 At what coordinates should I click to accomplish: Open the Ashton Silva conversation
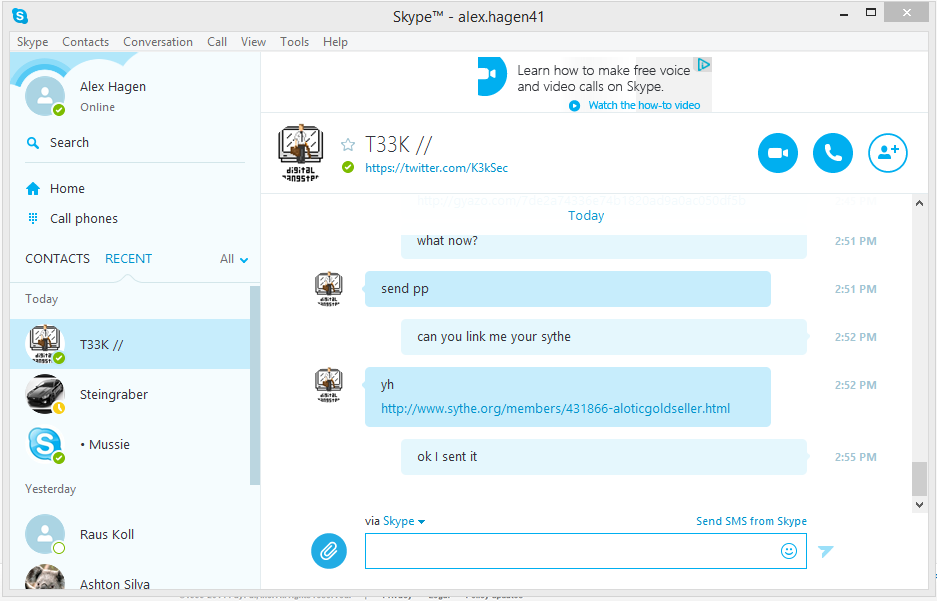tap(130, 579)
